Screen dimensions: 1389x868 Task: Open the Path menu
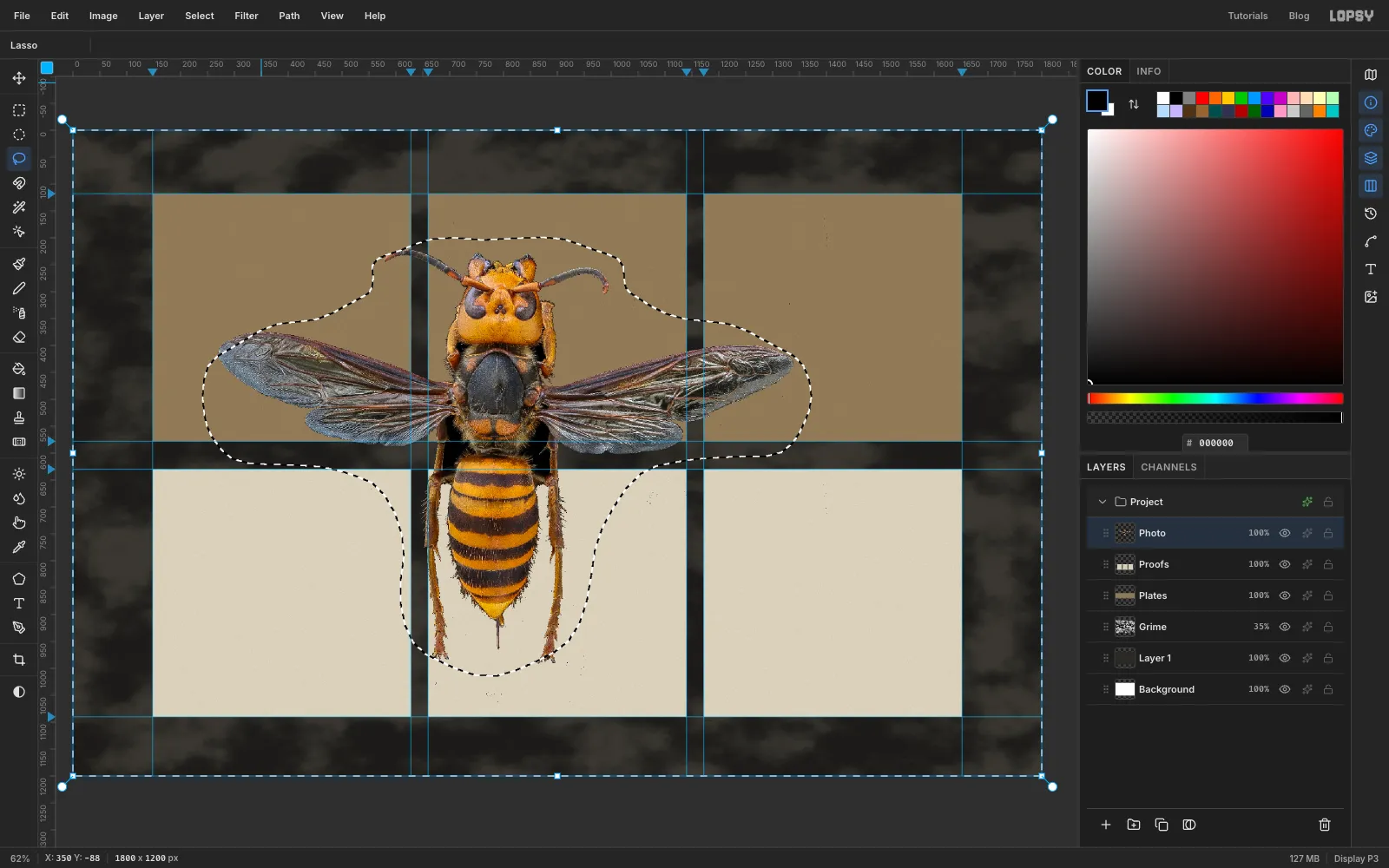click(x=289, y=16)
